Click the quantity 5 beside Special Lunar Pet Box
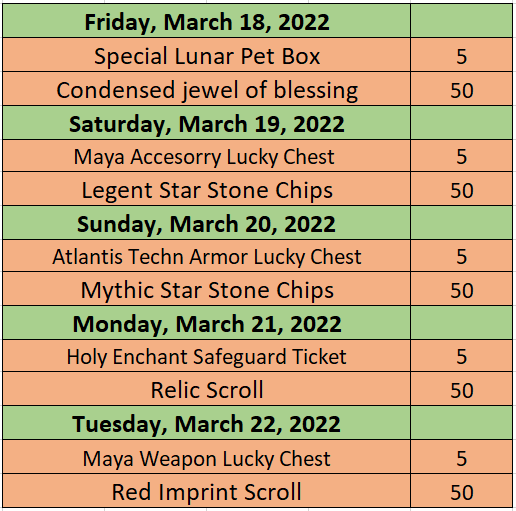 tap(462, 55)
